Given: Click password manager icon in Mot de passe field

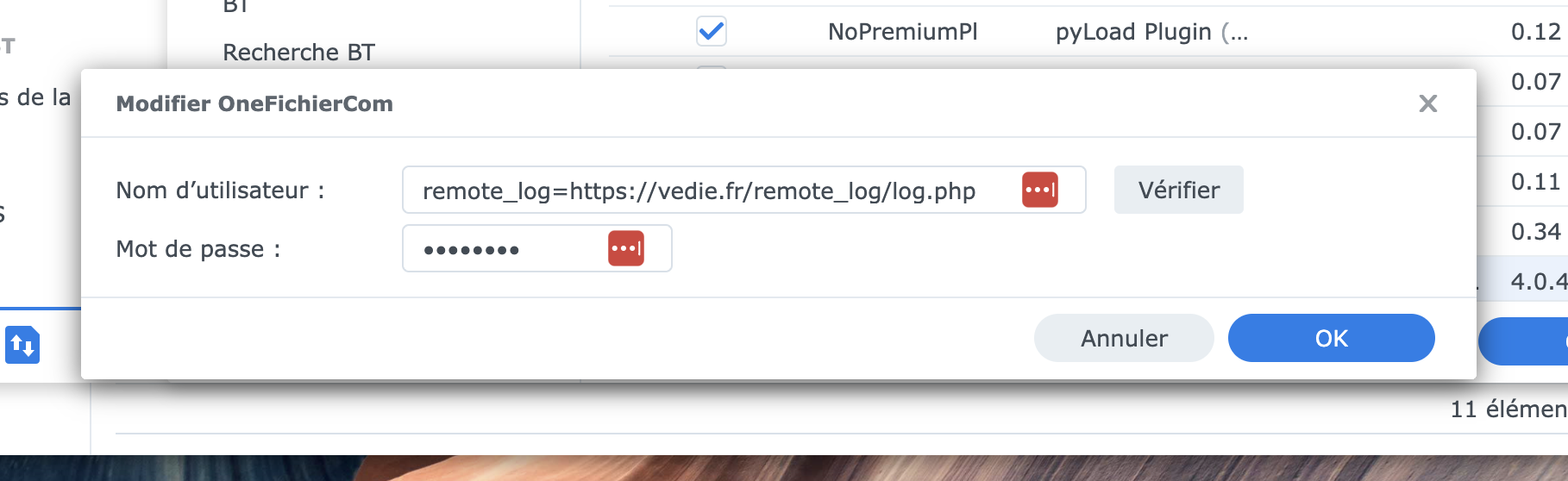Looking at the screenshot, I should 626,248.
